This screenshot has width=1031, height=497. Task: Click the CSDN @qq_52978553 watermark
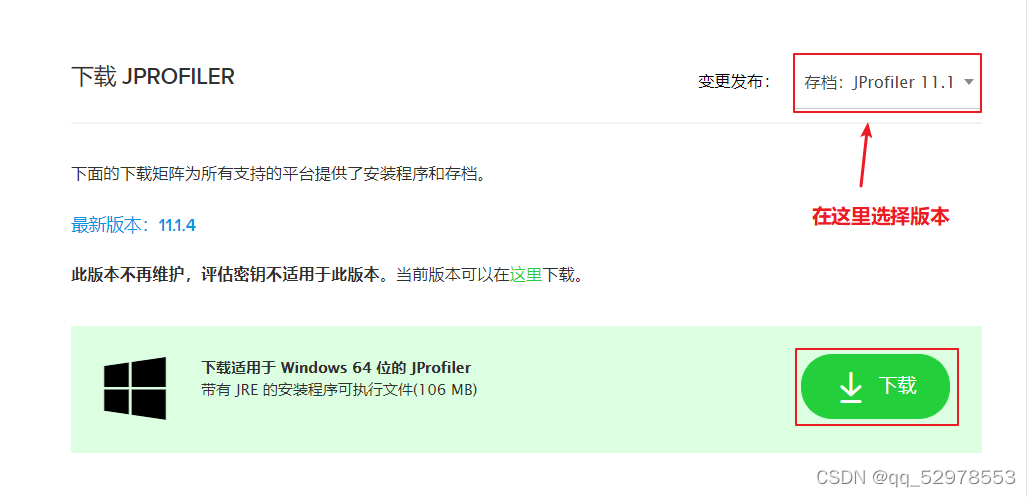(x=917, y=477)
